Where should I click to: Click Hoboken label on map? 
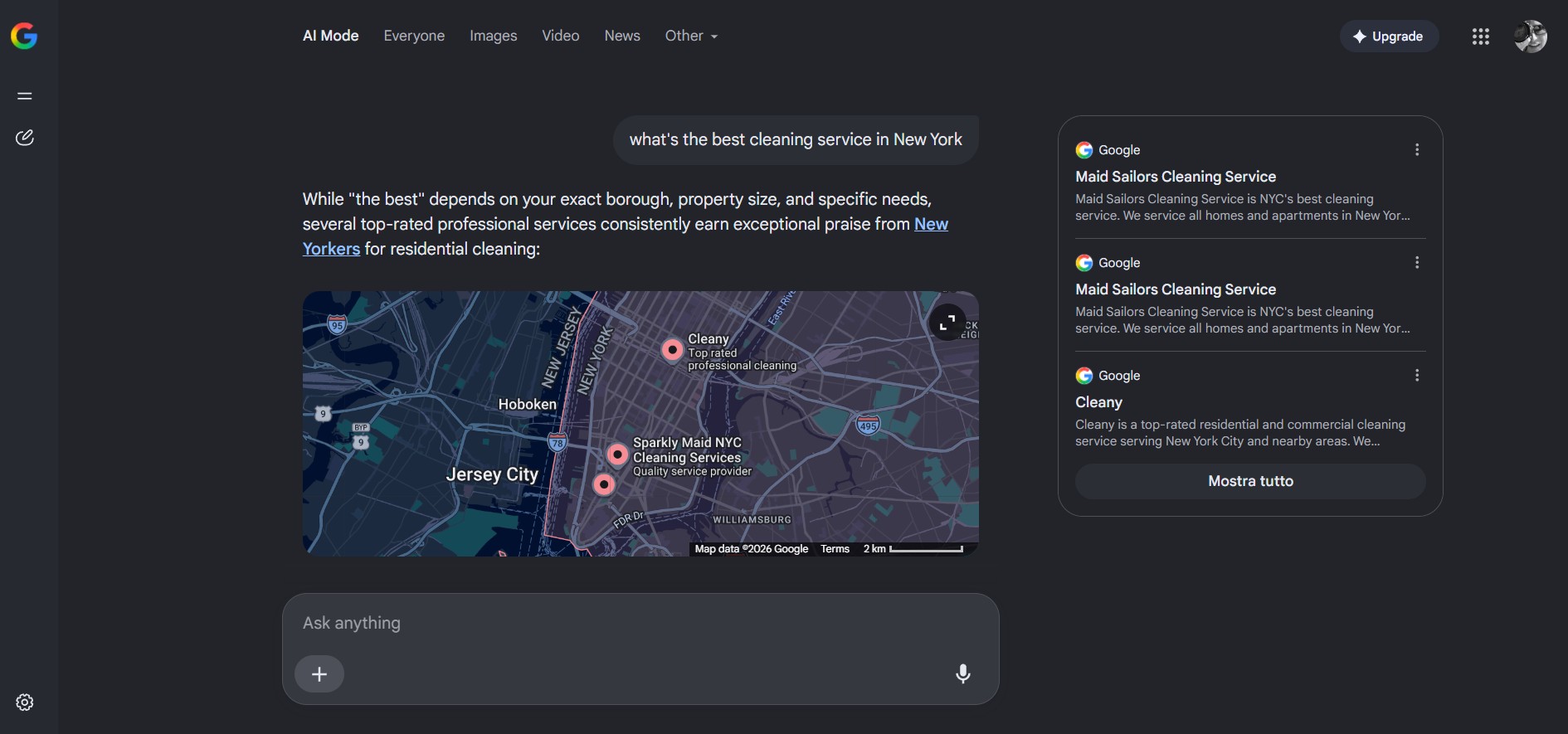[x=528, y=404]
